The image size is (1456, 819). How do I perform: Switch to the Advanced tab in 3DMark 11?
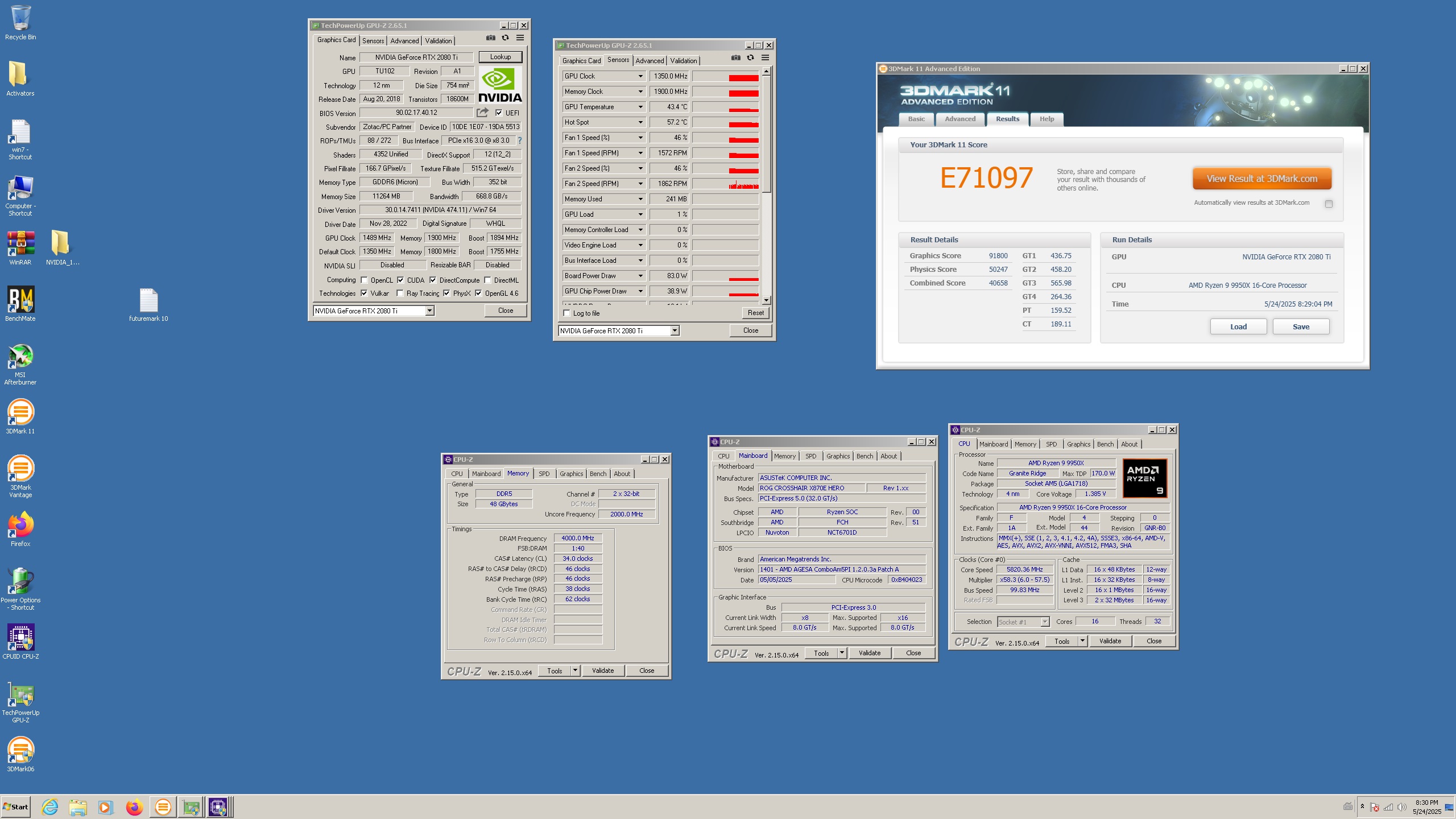(960, 119)
